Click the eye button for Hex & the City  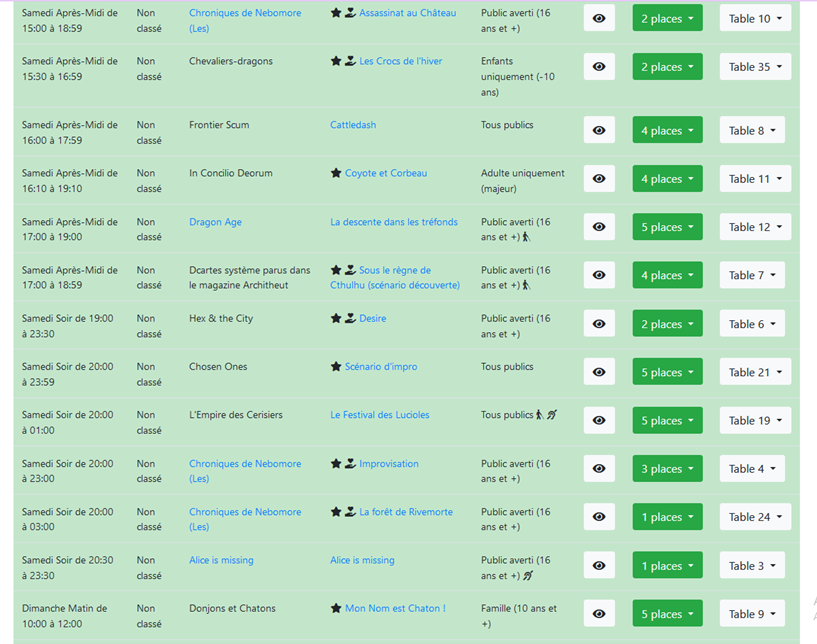(x=599, y=324)
